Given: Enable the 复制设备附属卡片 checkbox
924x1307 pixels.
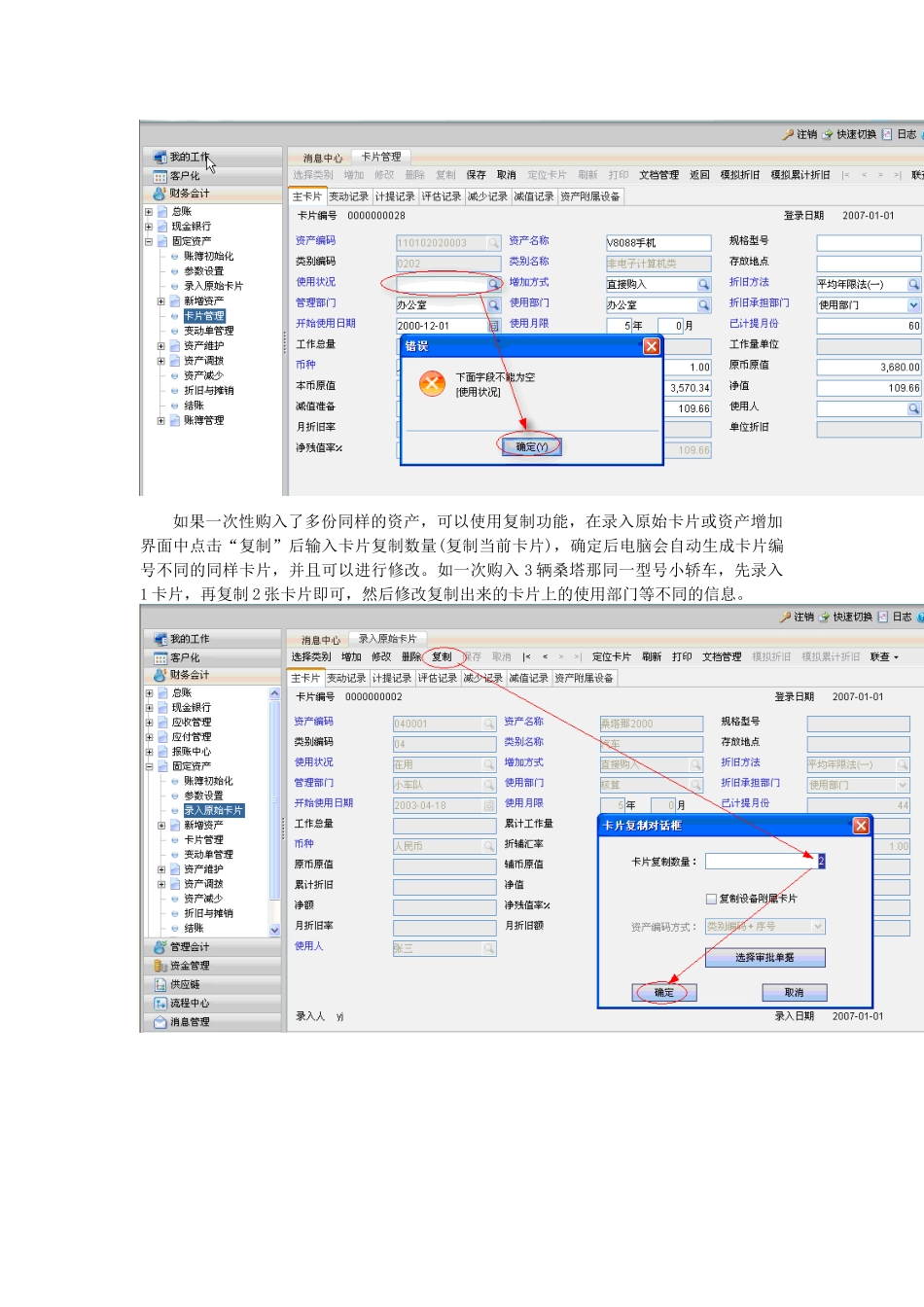Looking at the screenshot, I should (x=711, y=899).
